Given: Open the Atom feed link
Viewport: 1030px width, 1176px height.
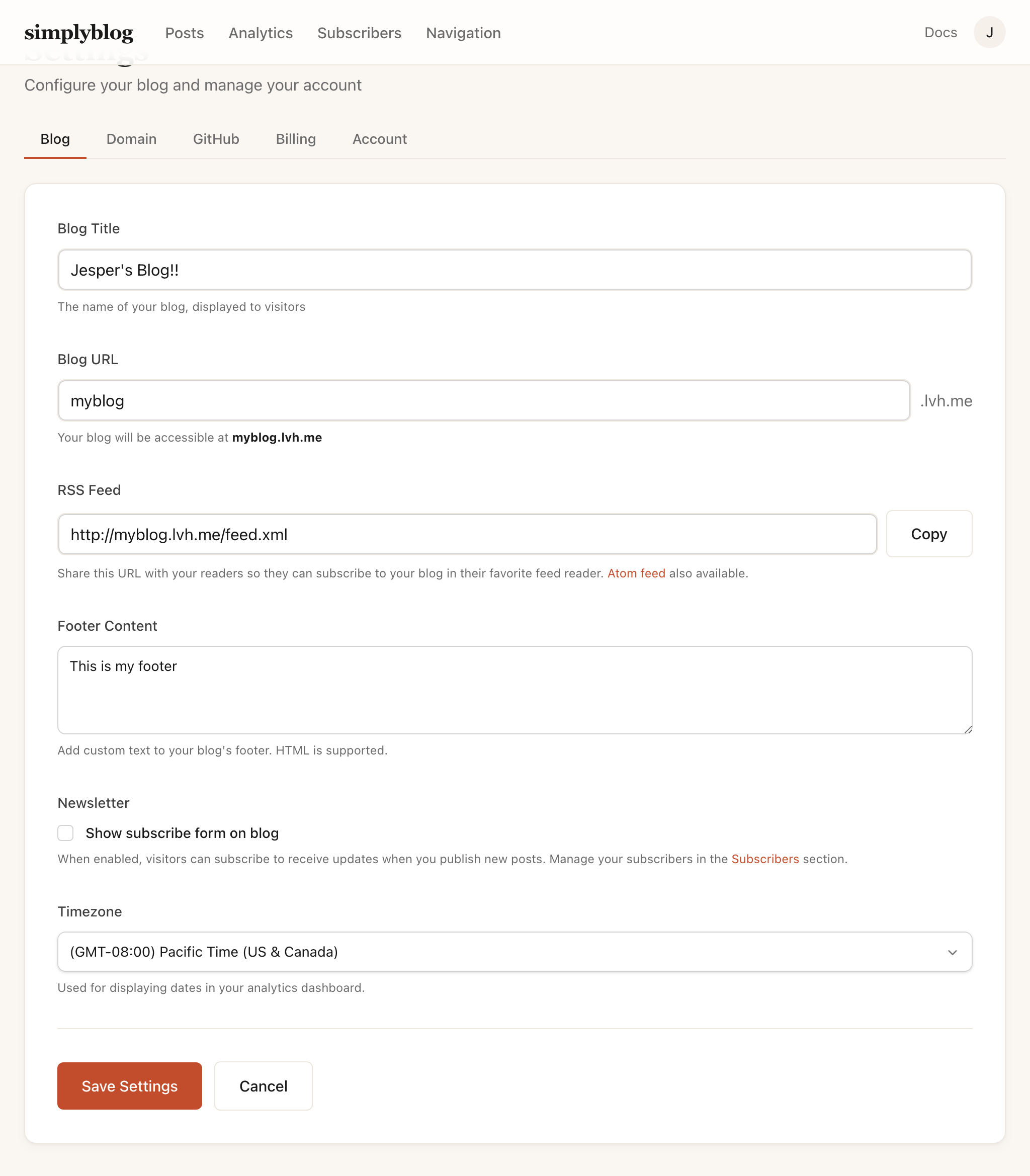Looking at the screenshot, I should point(636,573).
